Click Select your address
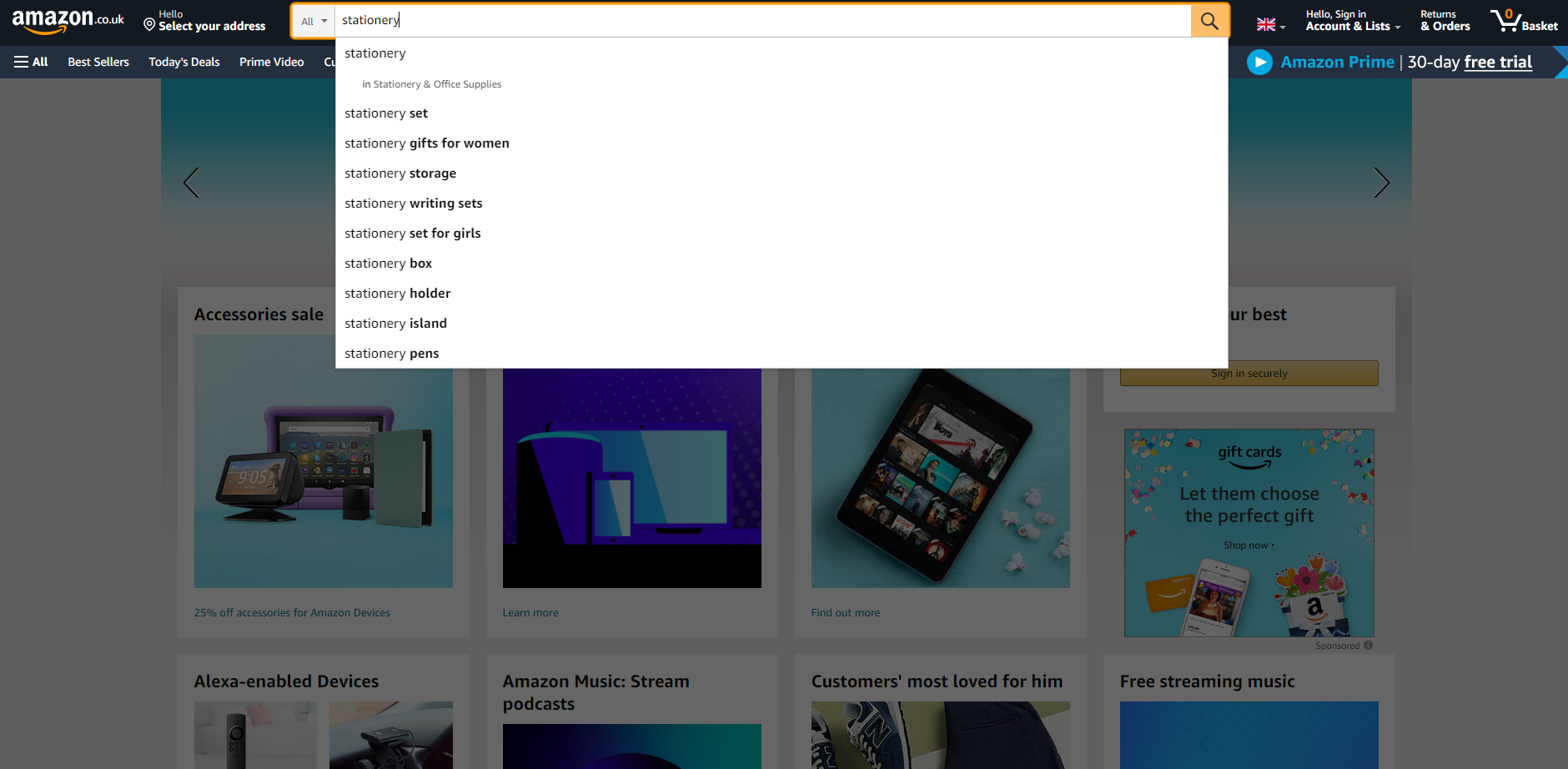 pos(204,21)
